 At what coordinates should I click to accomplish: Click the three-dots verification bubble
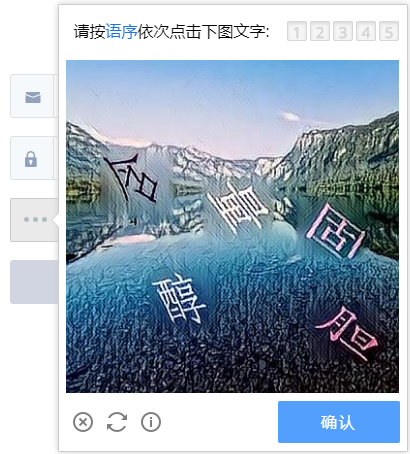point(34,220)
